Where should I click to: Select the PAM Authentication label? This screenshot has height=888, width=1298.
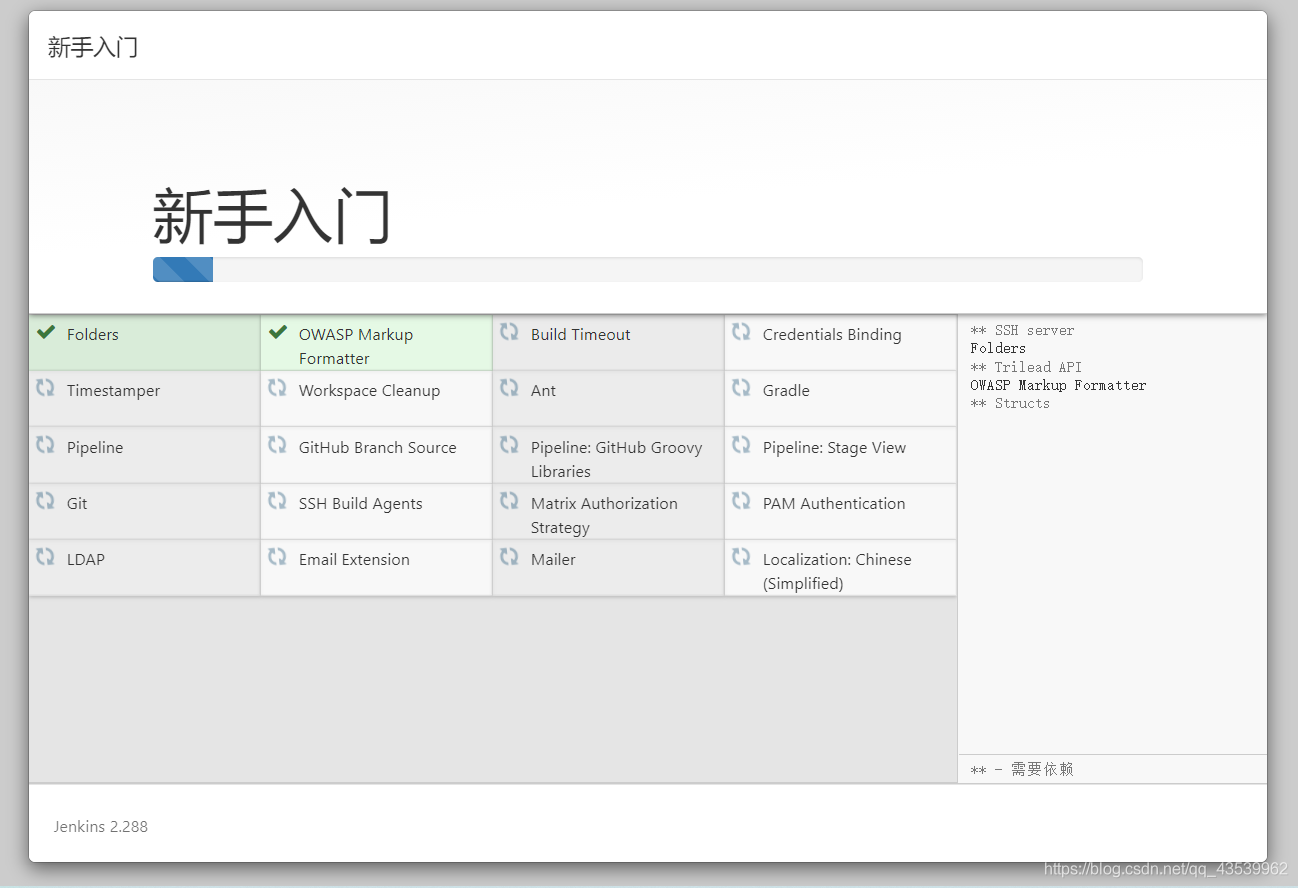[x=834, y=504]
